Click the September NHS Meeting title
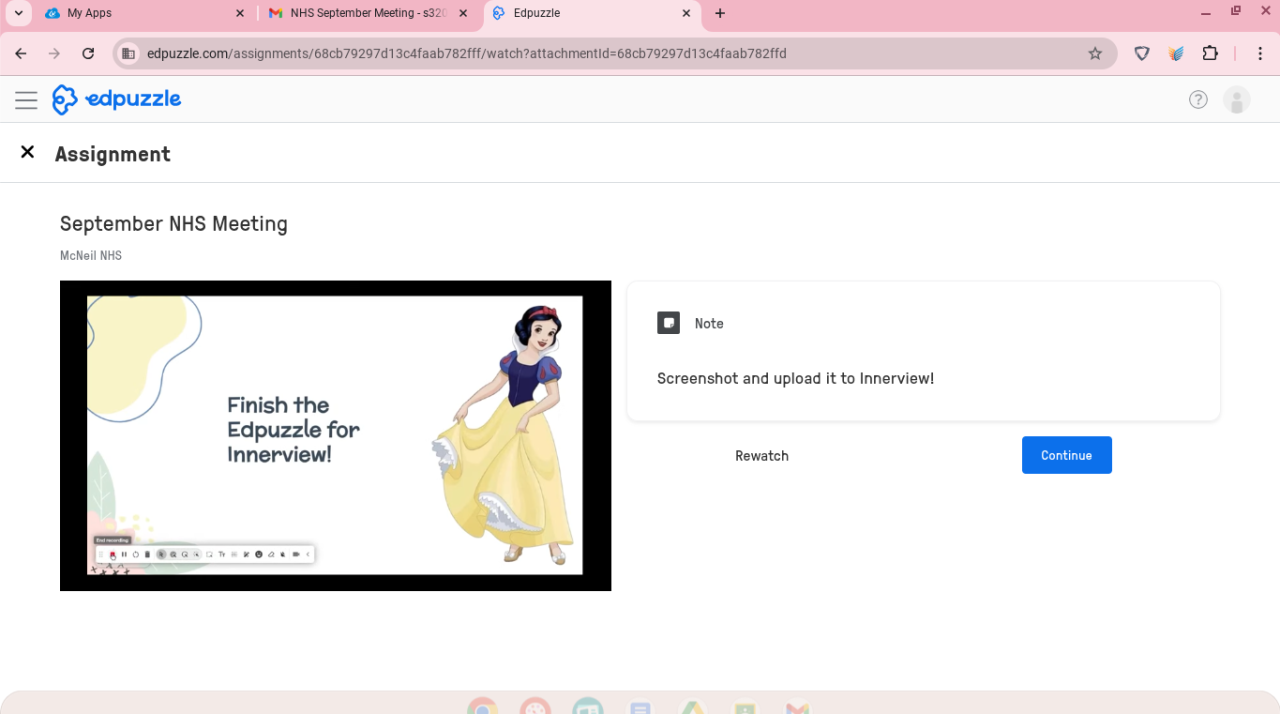Image resolution: width=1280 pixels, height=714 pixels. click(174, 224)
